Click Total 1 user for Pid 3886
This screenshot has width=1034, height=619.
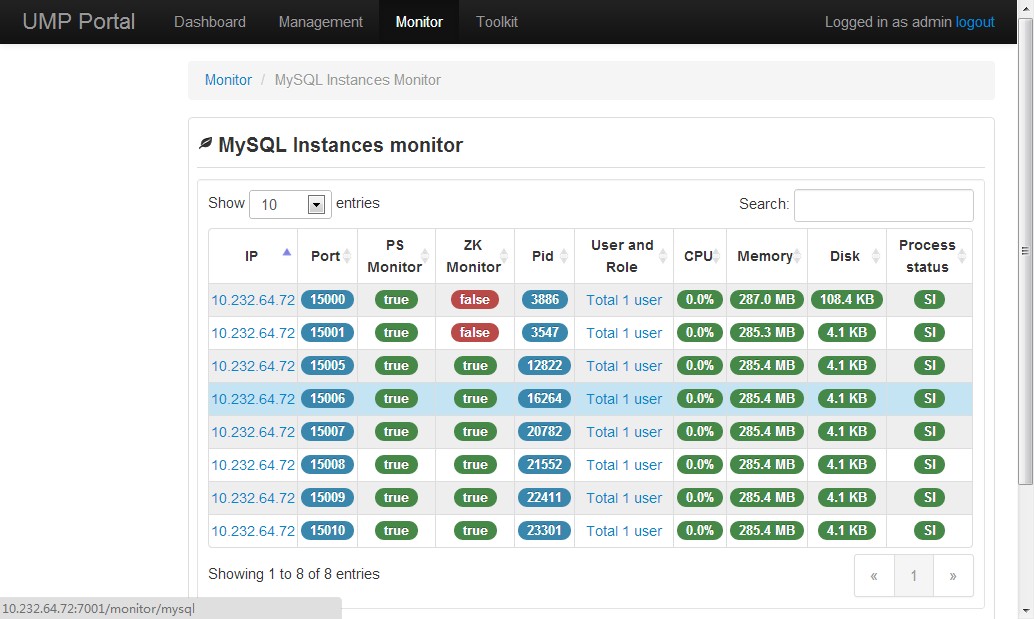pyautogui.click(x=624, y=300)
